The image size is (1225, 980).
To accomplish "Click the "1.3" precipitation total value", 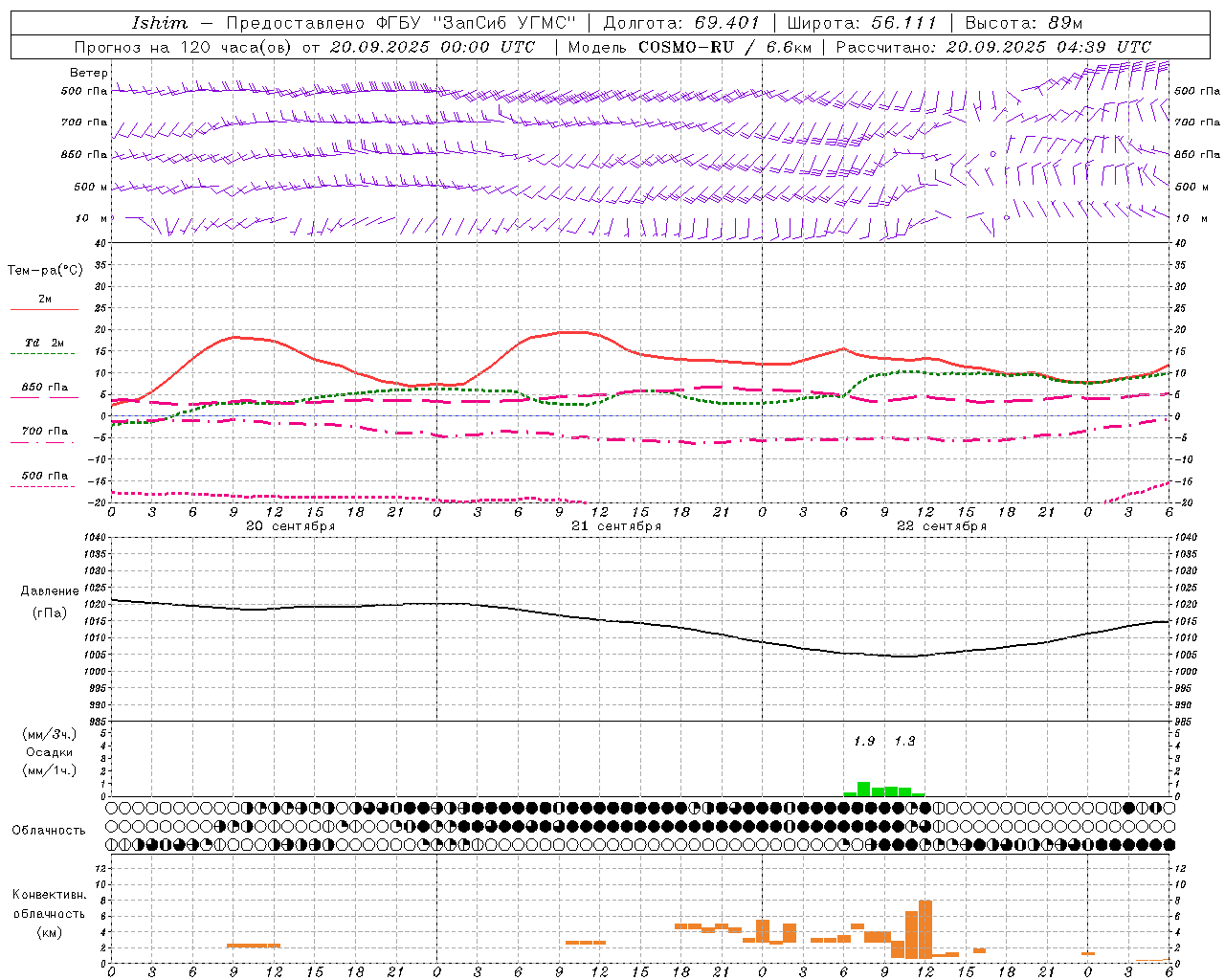I will (x=904, y=742).
